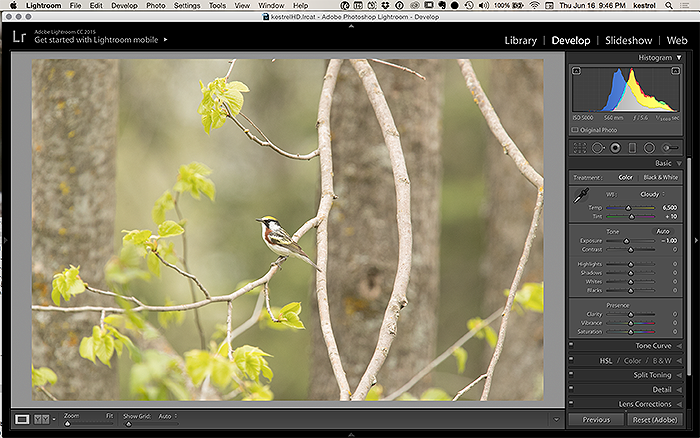Viewport: 700px width, 438px height.
Task: Expand the HSL panel triangle
Action: [679, 361]
